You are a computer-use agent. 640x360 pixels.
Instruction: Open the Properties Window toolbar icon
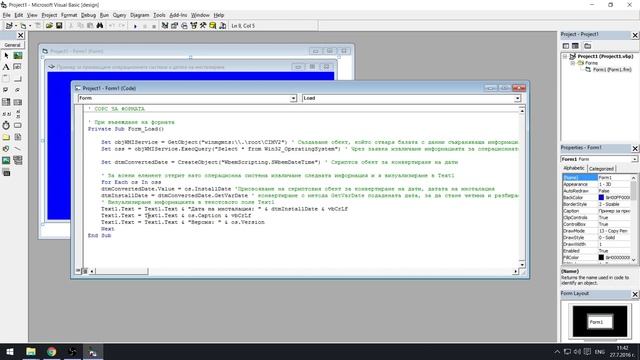pyautogui.click(x=174, y=26)
